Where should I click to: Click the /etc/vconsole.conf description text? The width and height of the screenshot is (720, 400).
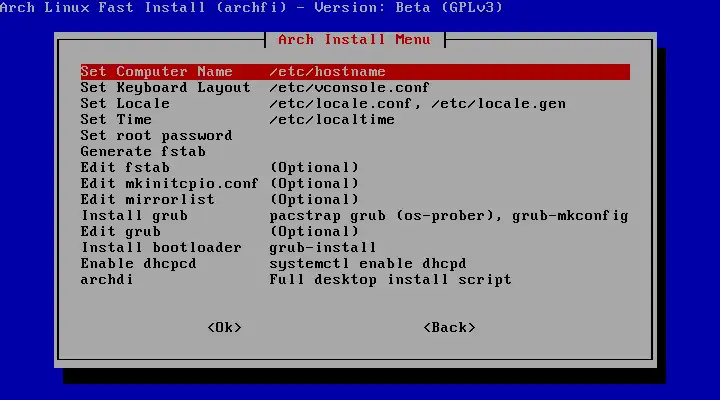(349, 88)
